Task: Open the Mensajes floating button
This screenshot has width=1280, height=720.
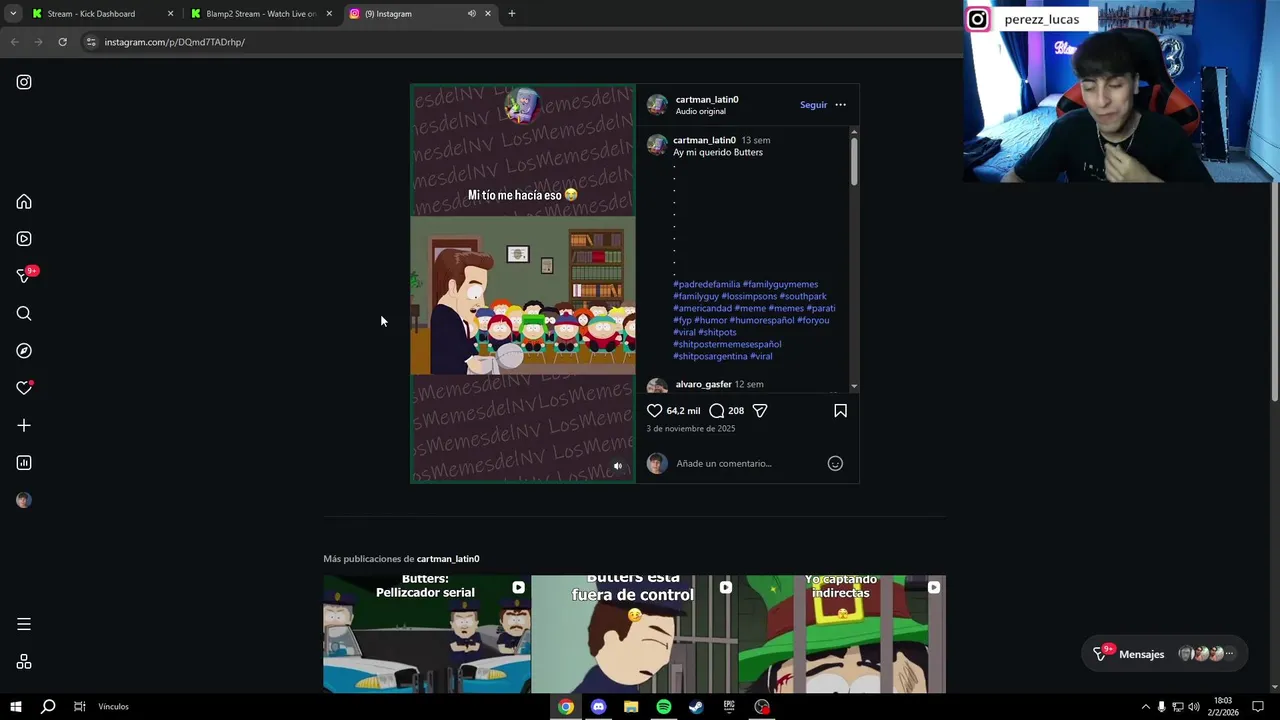Action: [x=1164, y=654]
